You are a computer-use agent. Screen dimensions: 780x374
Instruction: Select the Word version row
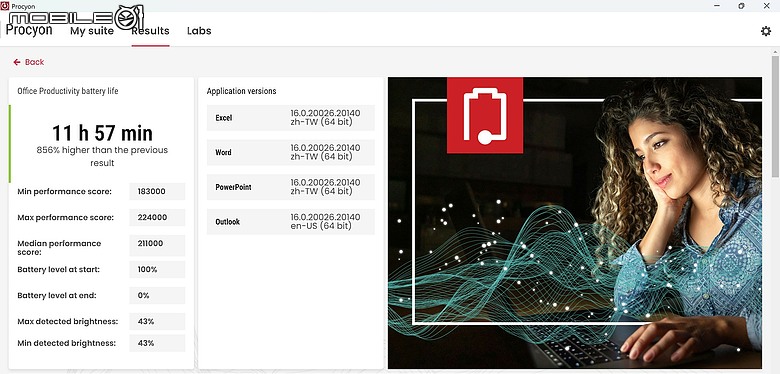pos(291,152)
